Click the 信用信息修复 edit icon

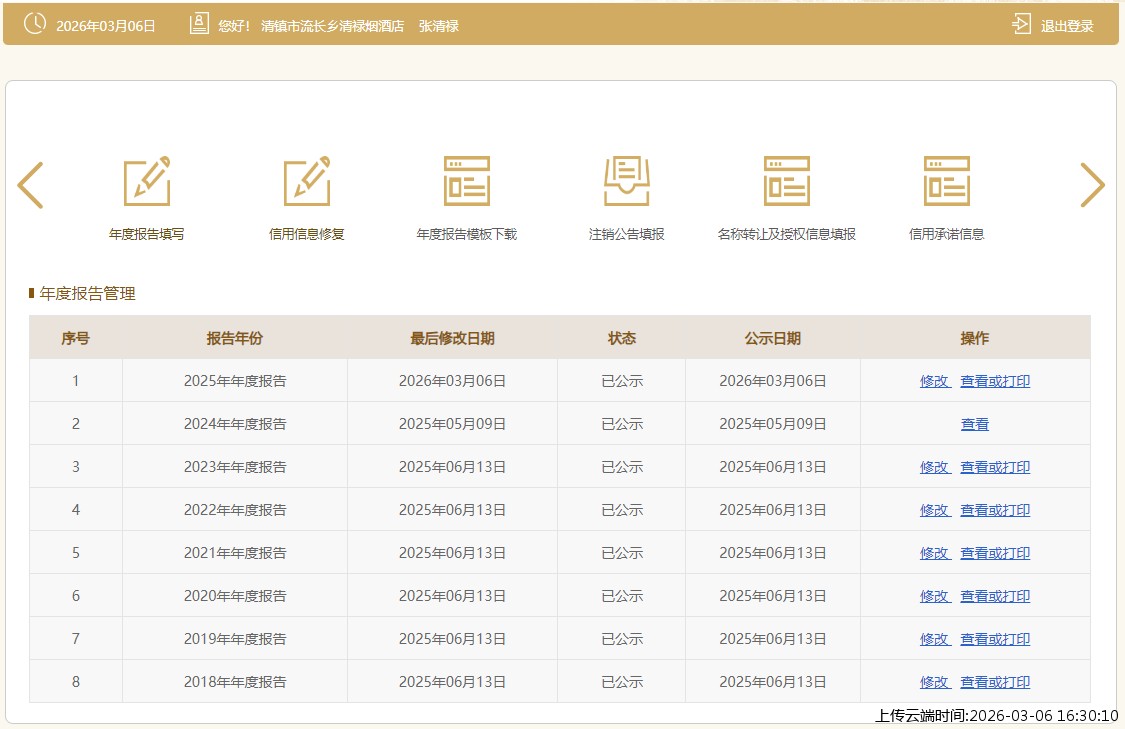307,182
